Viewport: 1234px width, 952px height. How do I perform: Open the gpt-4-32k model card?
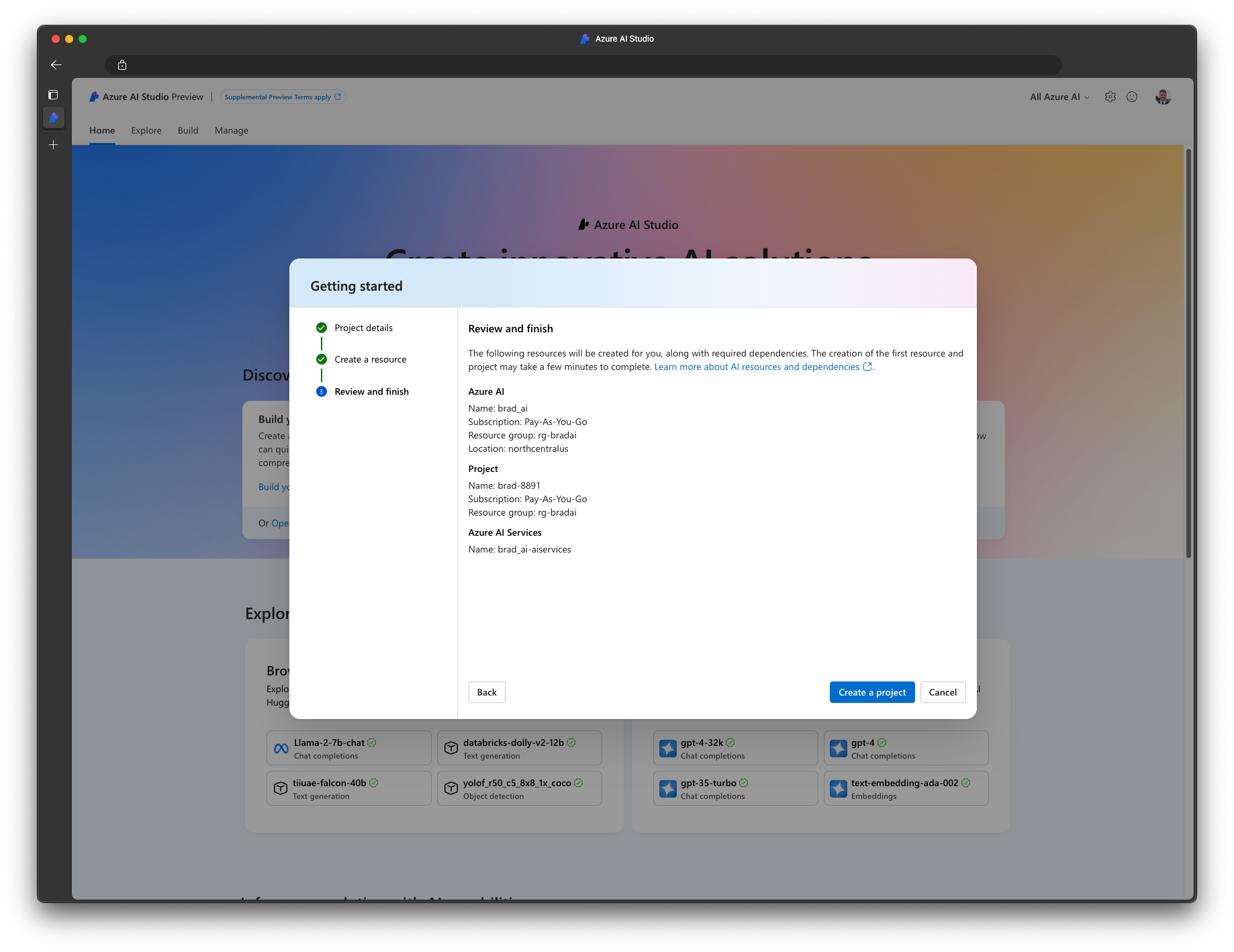click(736, 748)
